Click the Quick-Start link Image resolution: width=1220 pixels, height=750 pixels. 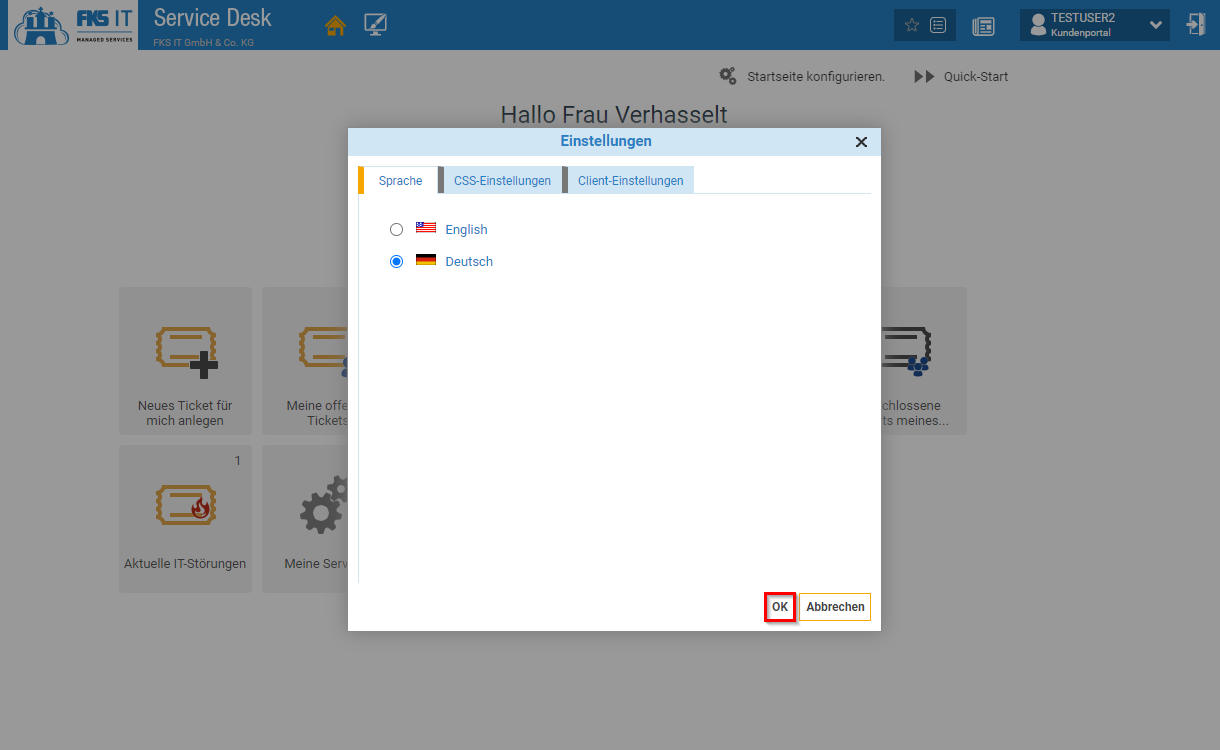pyautogui.click(x=975, y=77)
